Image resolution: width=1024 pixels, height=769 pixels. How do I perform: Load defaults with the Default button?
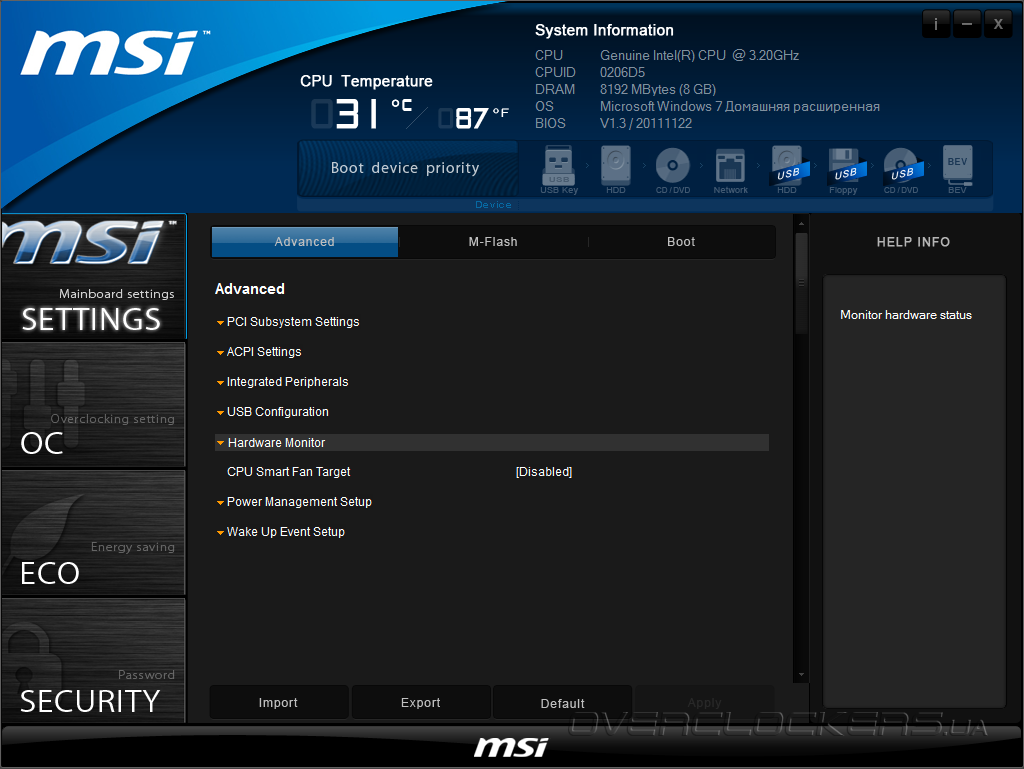click(x=562, y=702)
